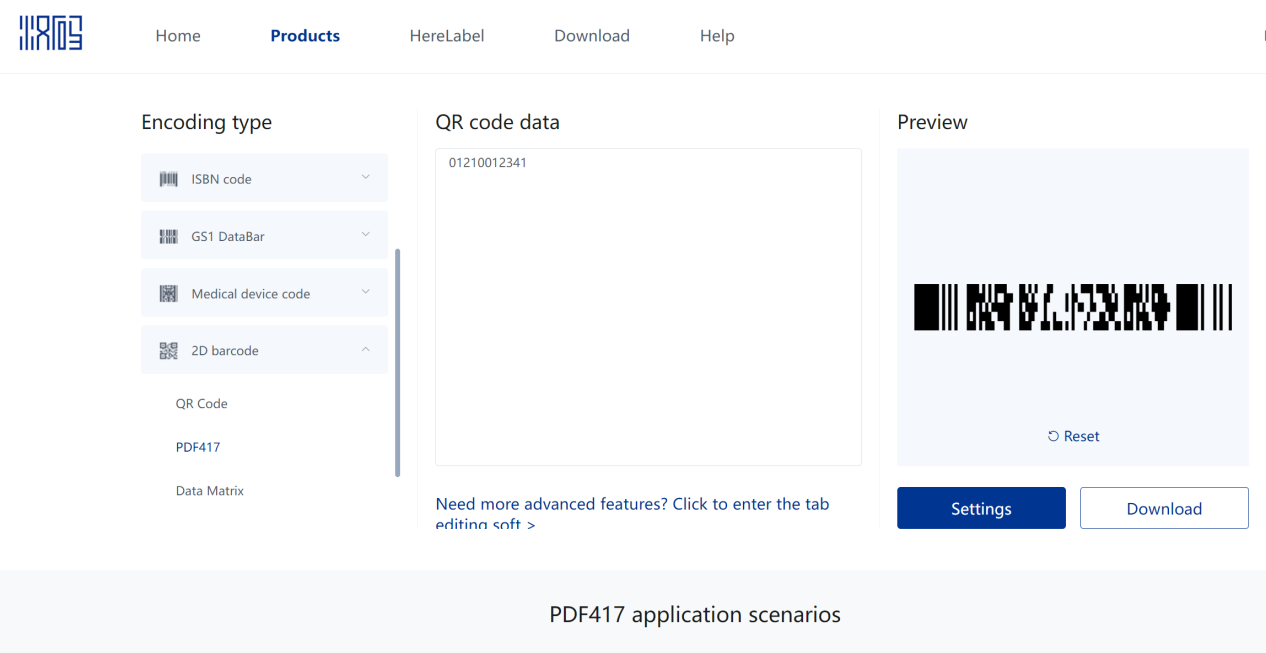
Task: Expand the ISBN code chevron
Action: 365,177
